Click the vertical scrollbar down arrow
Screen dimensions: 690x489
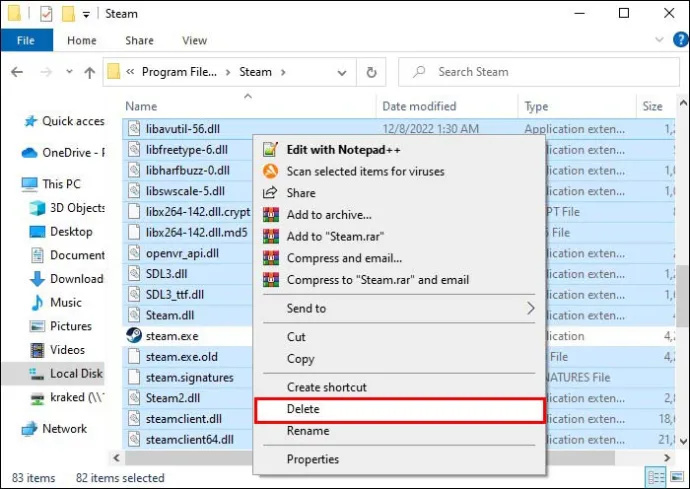click(x=683, y=441)
